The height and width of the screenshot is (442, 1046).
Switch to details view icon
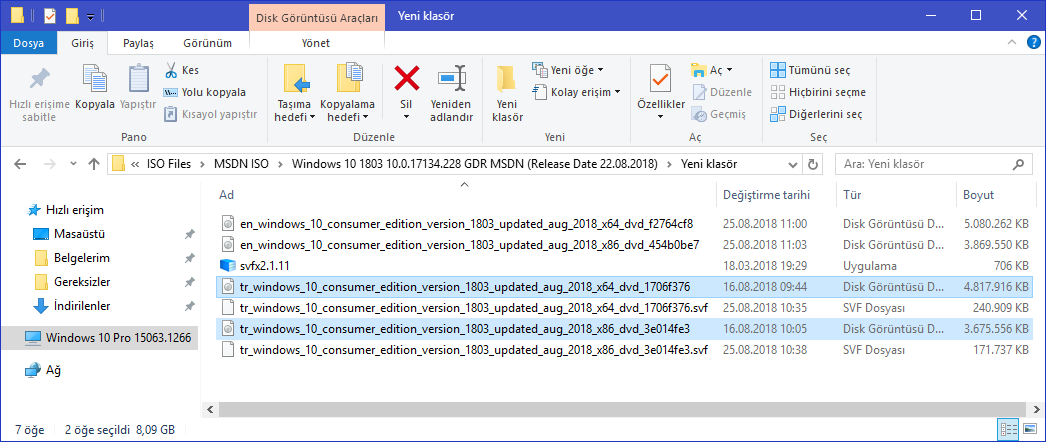coord(1007,428)
